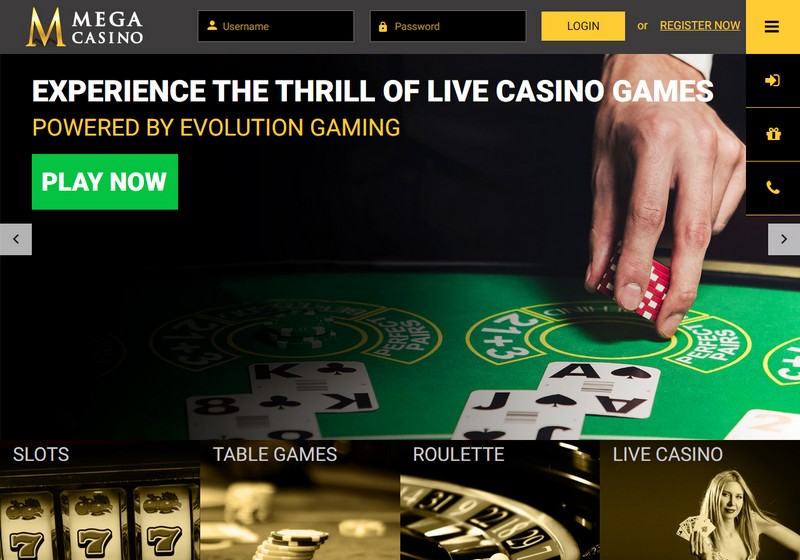Focus the Username input field
The image size is (800, 560).
(276, 26)
